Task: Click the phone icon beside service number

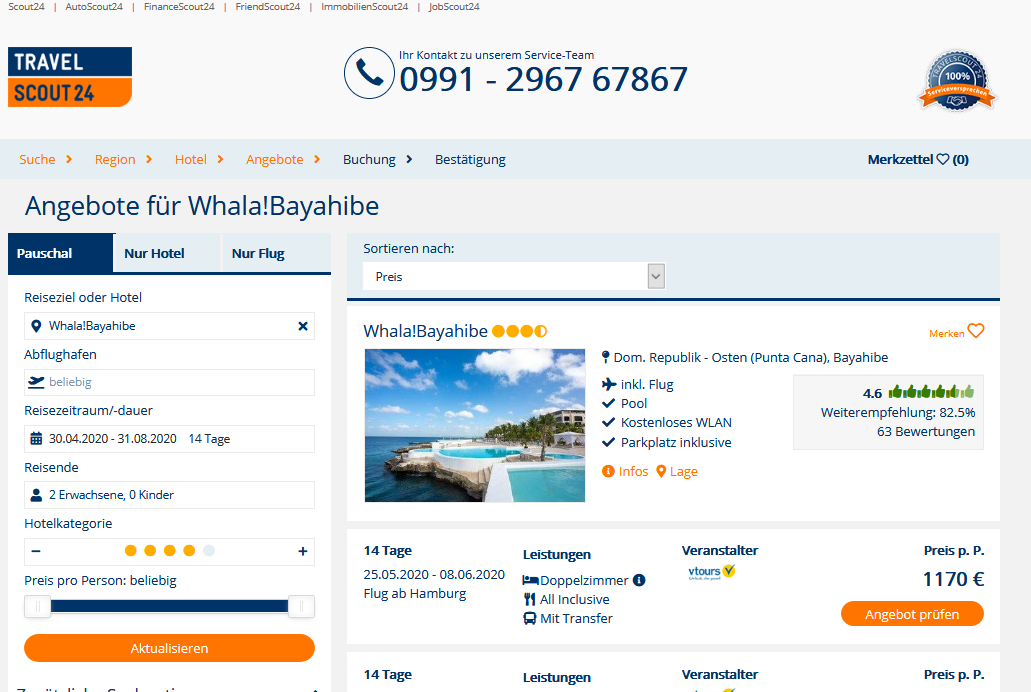Action: [370, 73]
